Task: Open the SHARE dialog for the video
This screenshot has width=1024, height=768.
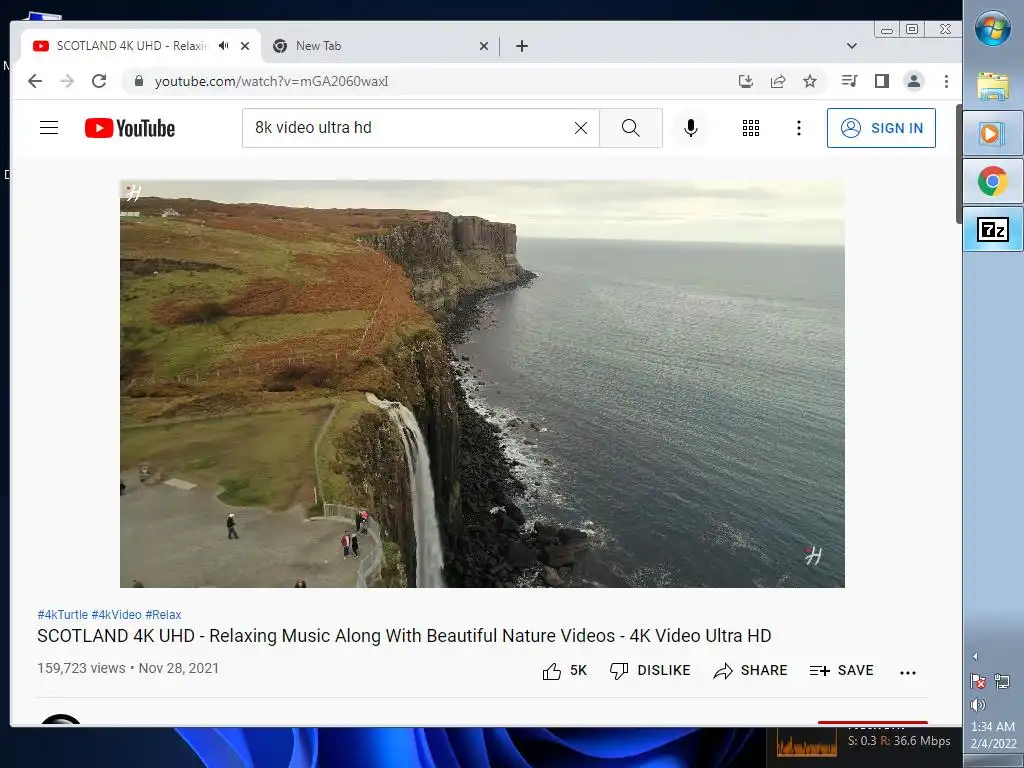Action: pos(750,671)
